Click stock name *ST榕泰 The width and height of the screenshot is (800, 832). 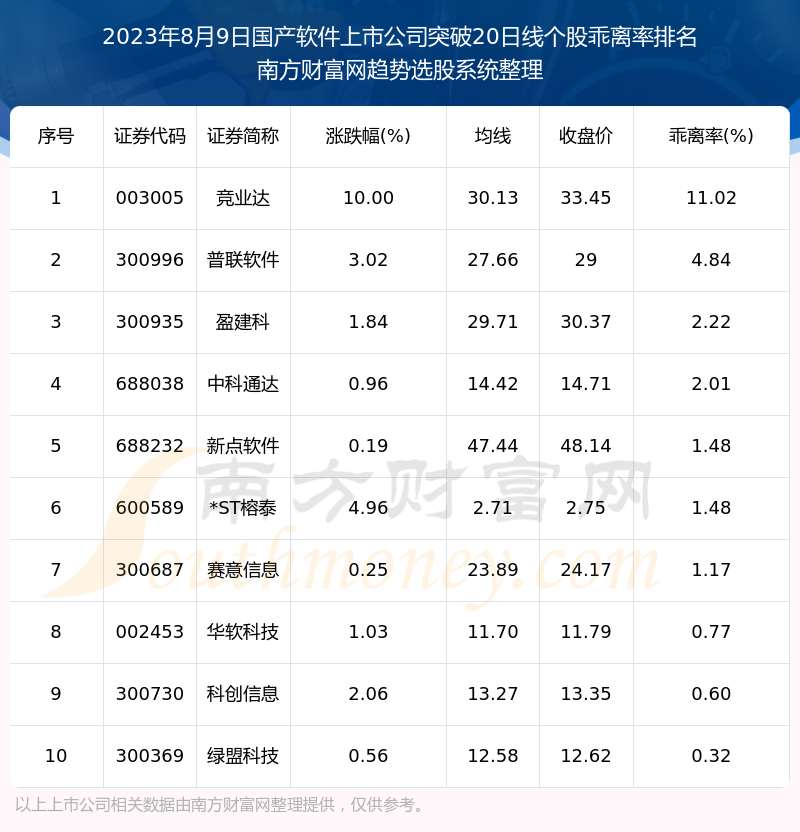point(243,508)
